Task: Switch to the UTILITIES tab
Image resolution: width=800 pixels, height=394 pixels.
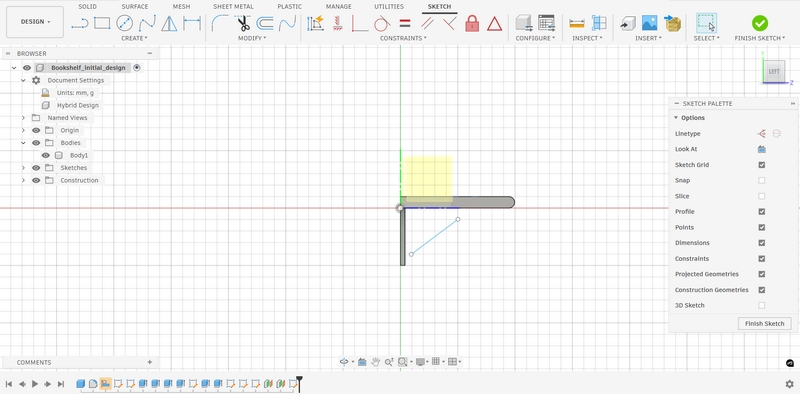Action: click(389, 7)
